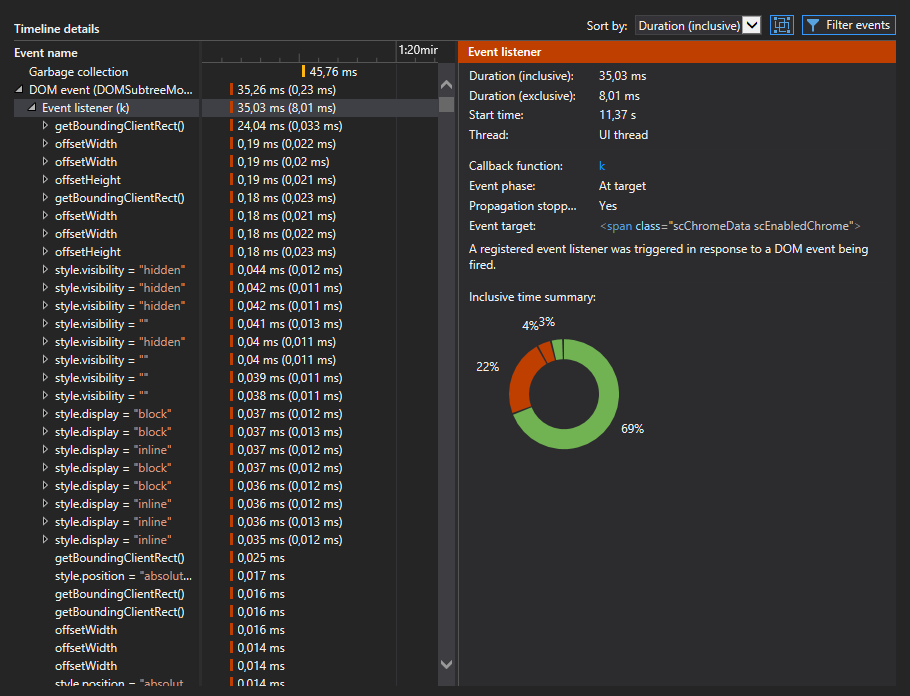
Task: Click the span scChromeData event target link
Action: [x=730, y=226]
